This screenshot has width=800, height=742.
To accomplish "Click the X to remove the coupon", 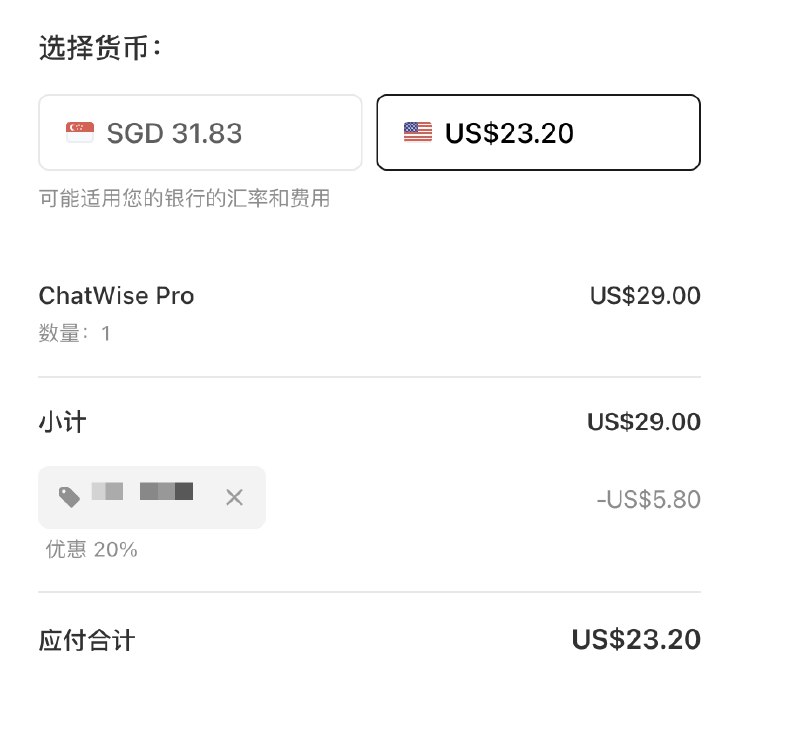I will (x=235, y=497).
